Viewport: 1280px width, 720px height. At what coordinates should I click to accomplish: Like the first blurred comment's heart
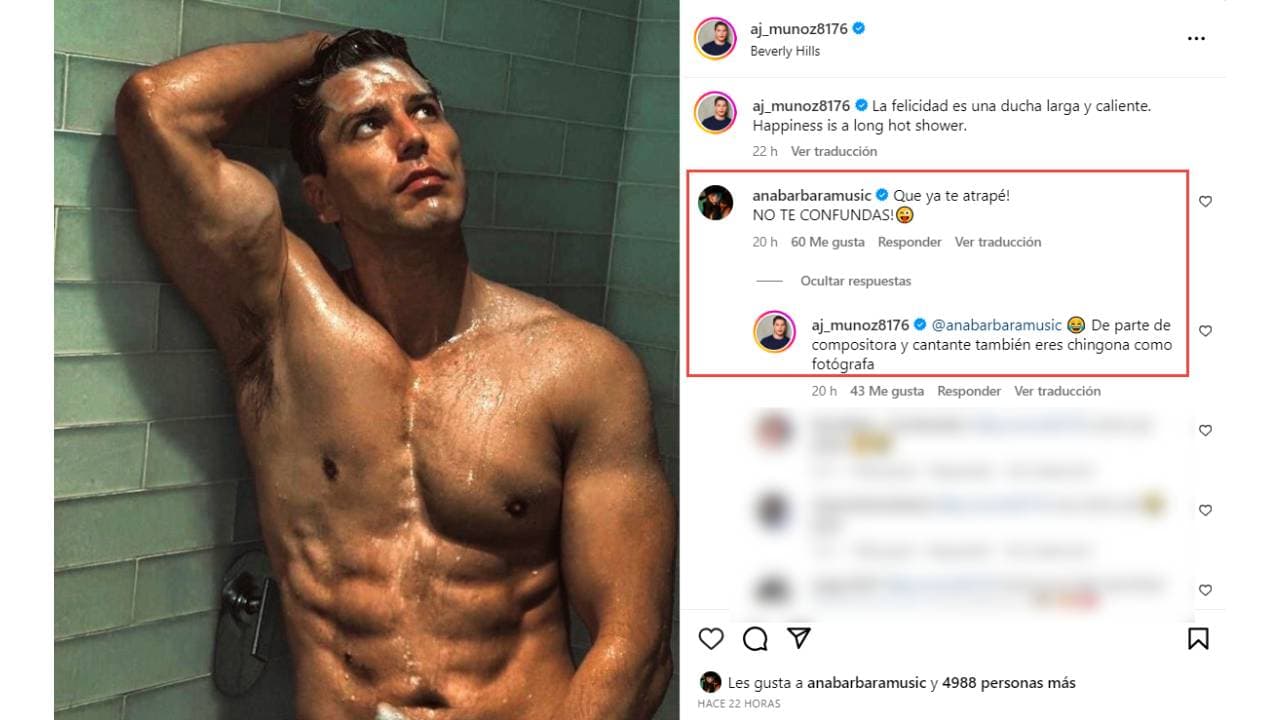[1205, 431]
